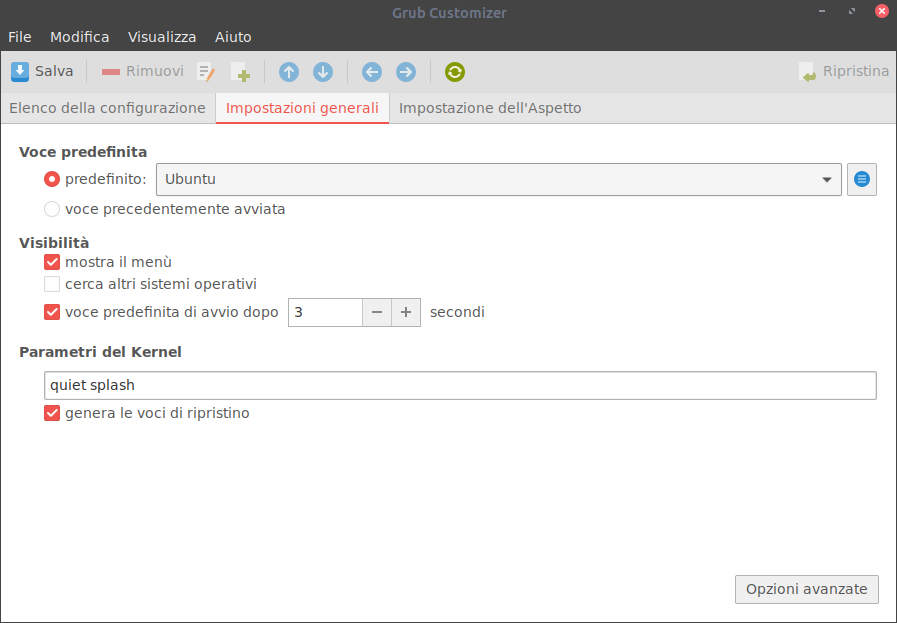Decrease timeout seconds with minus button
Viewport: 897px width, 623px height.
click(x=377, y=312)
